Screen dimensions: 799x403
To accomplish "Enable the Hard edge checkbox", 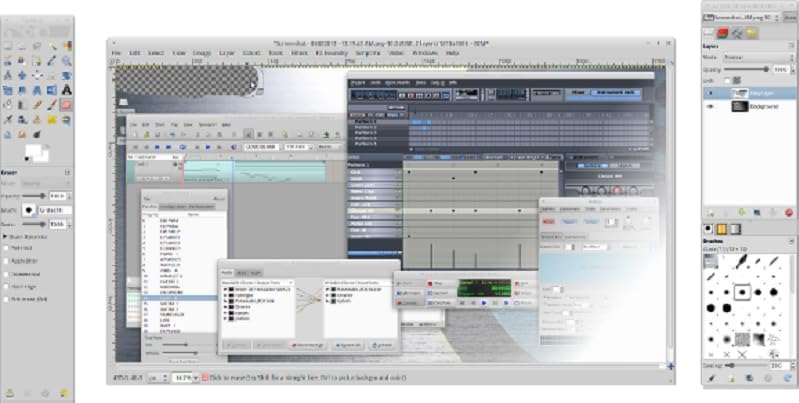I will 7,286.
